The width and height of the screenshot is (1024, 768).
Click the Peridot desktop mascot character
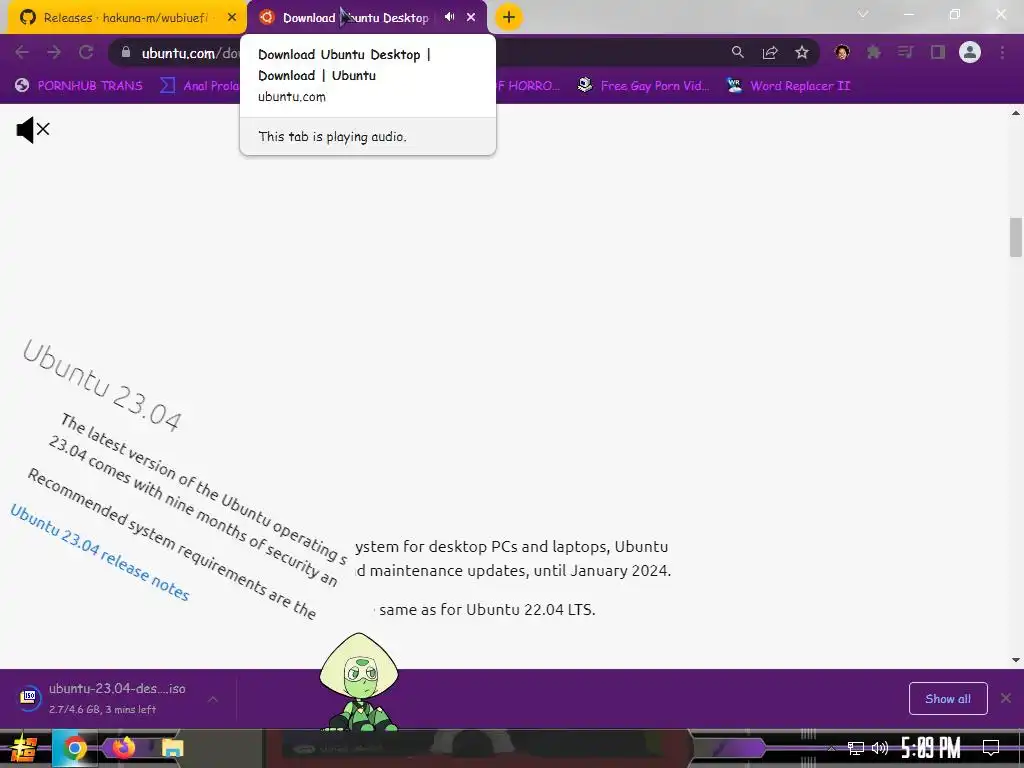(359, 681)
